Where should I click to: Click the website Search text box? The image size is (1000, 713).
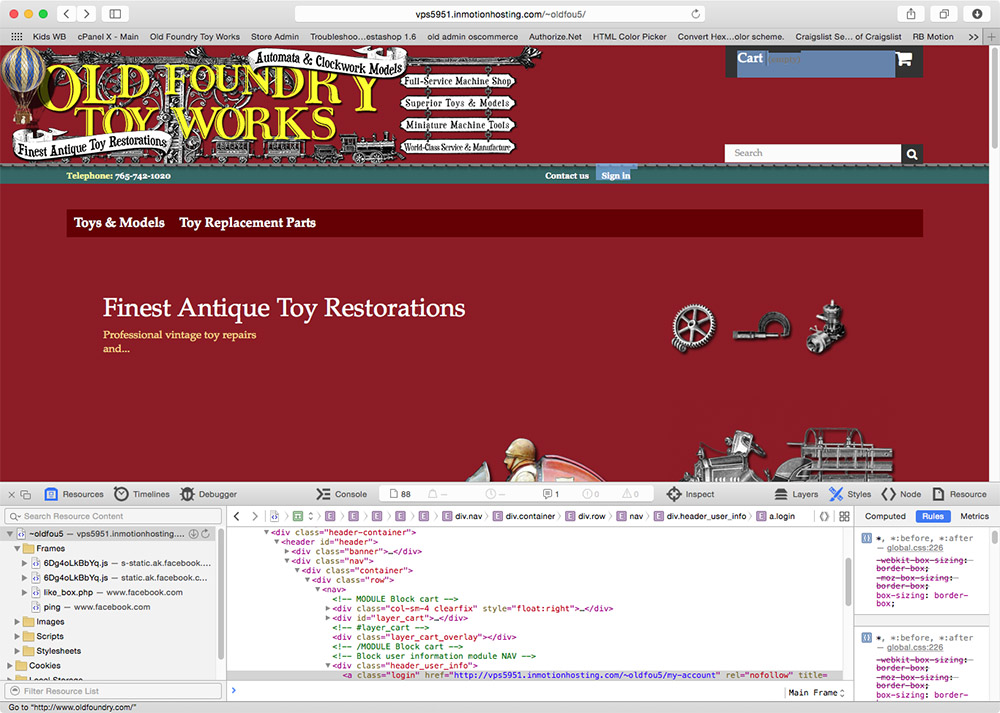tap(812, 154)
